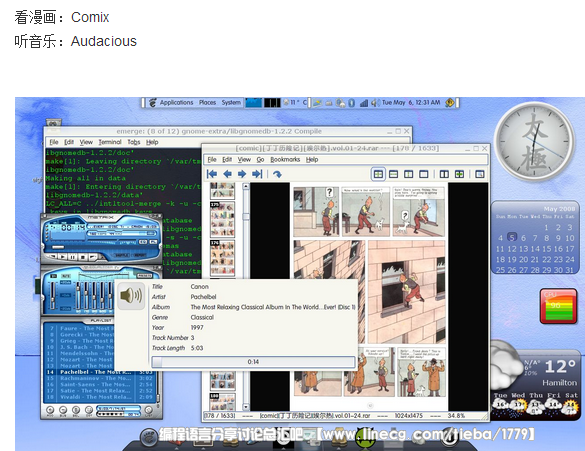
Task: Click the playlist LIST button
Action: coord(148,410)
